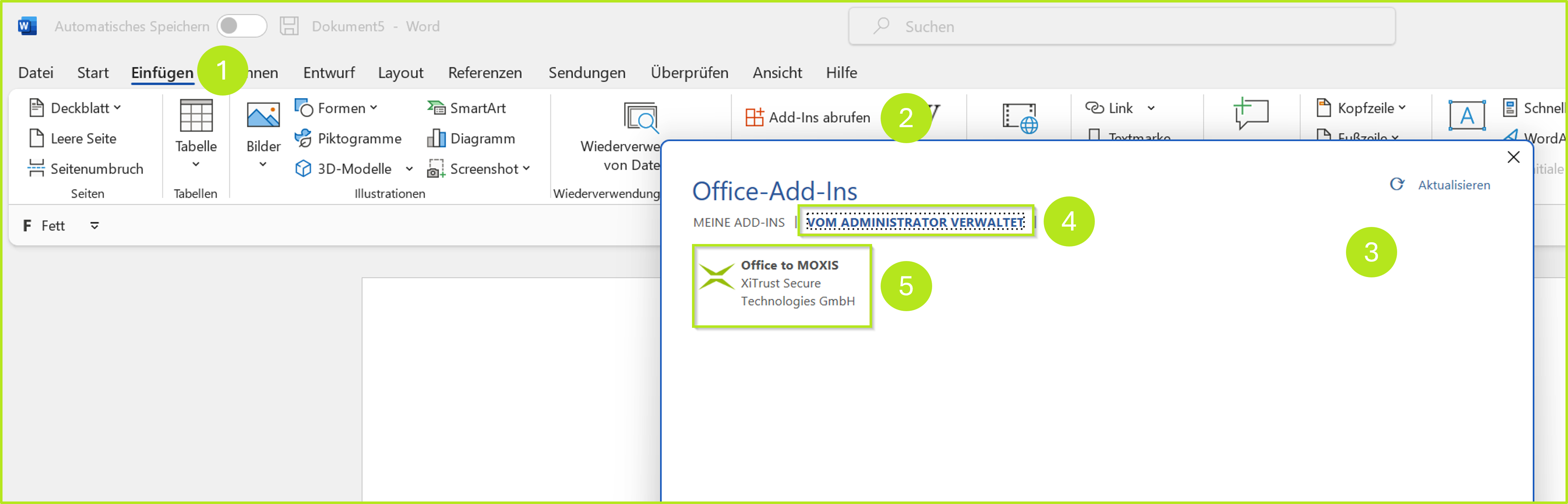
Task: Select Vom Administrator verwaltet tab
Action: click(x=915, y=222)
